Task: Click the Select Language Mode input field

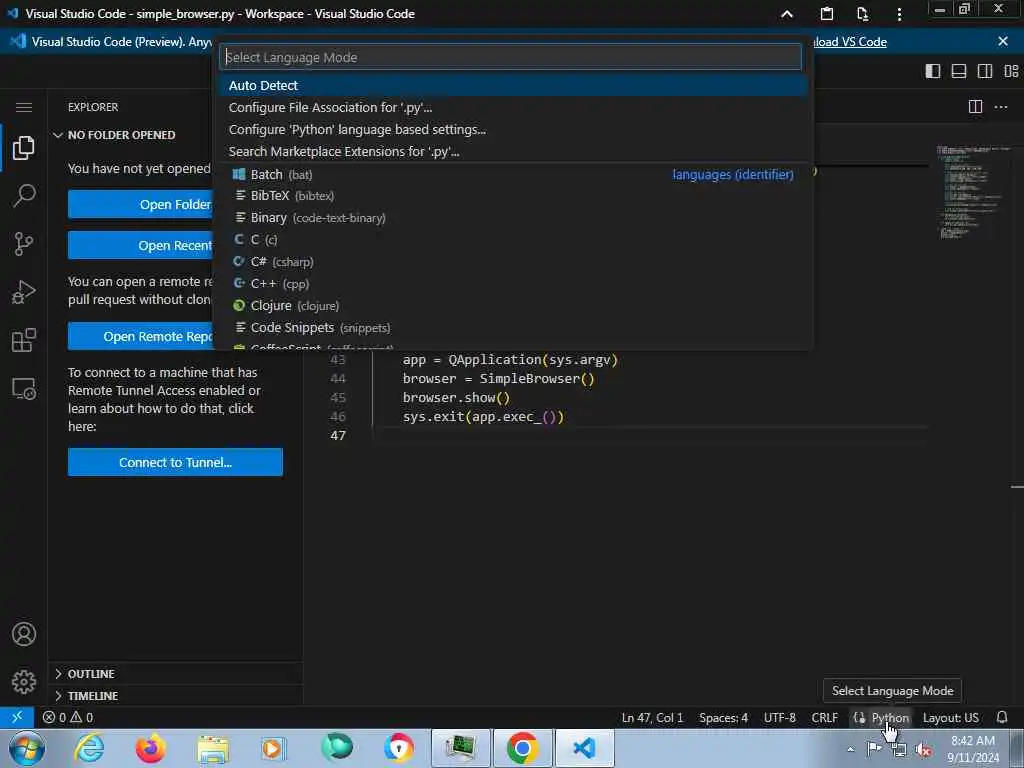Action: (510, 57)
